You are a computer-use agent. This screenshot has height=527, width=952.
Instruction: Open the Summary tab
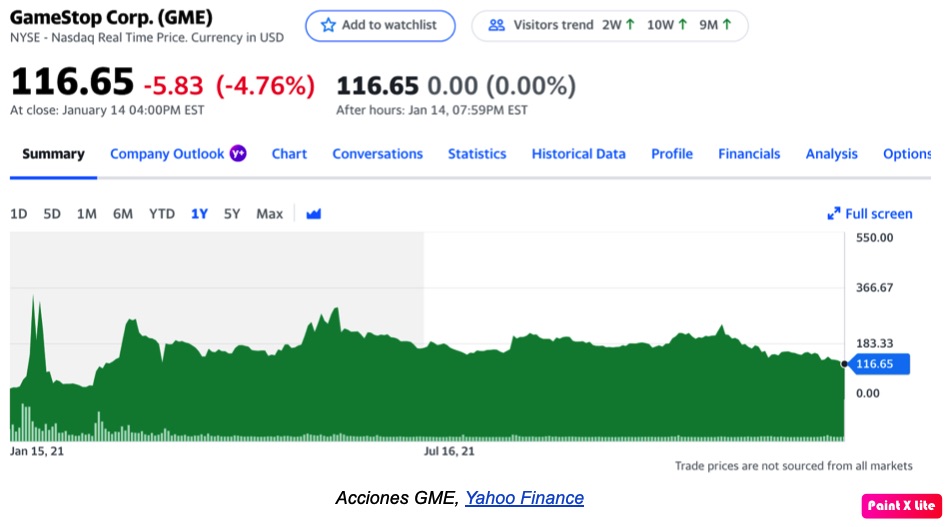pyautogui.click(x=53, y=154)
